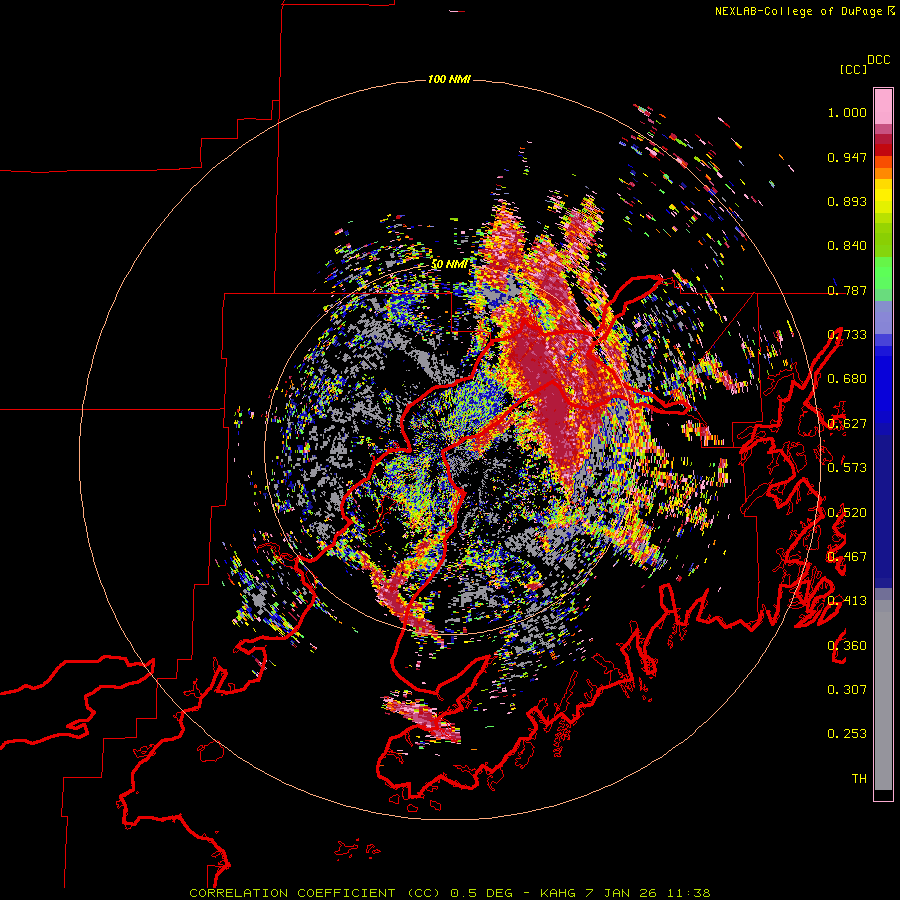The image size is (900, 900).
Task: Click the 0.893 scale value
Action: click(x=847, y=201)
